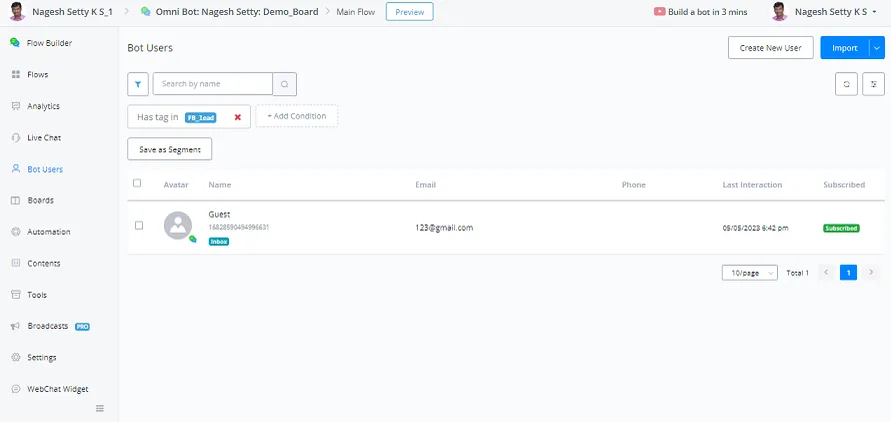Screen dimensions: 891x422
Task: Click the Tools box icon
Action: 16,295
